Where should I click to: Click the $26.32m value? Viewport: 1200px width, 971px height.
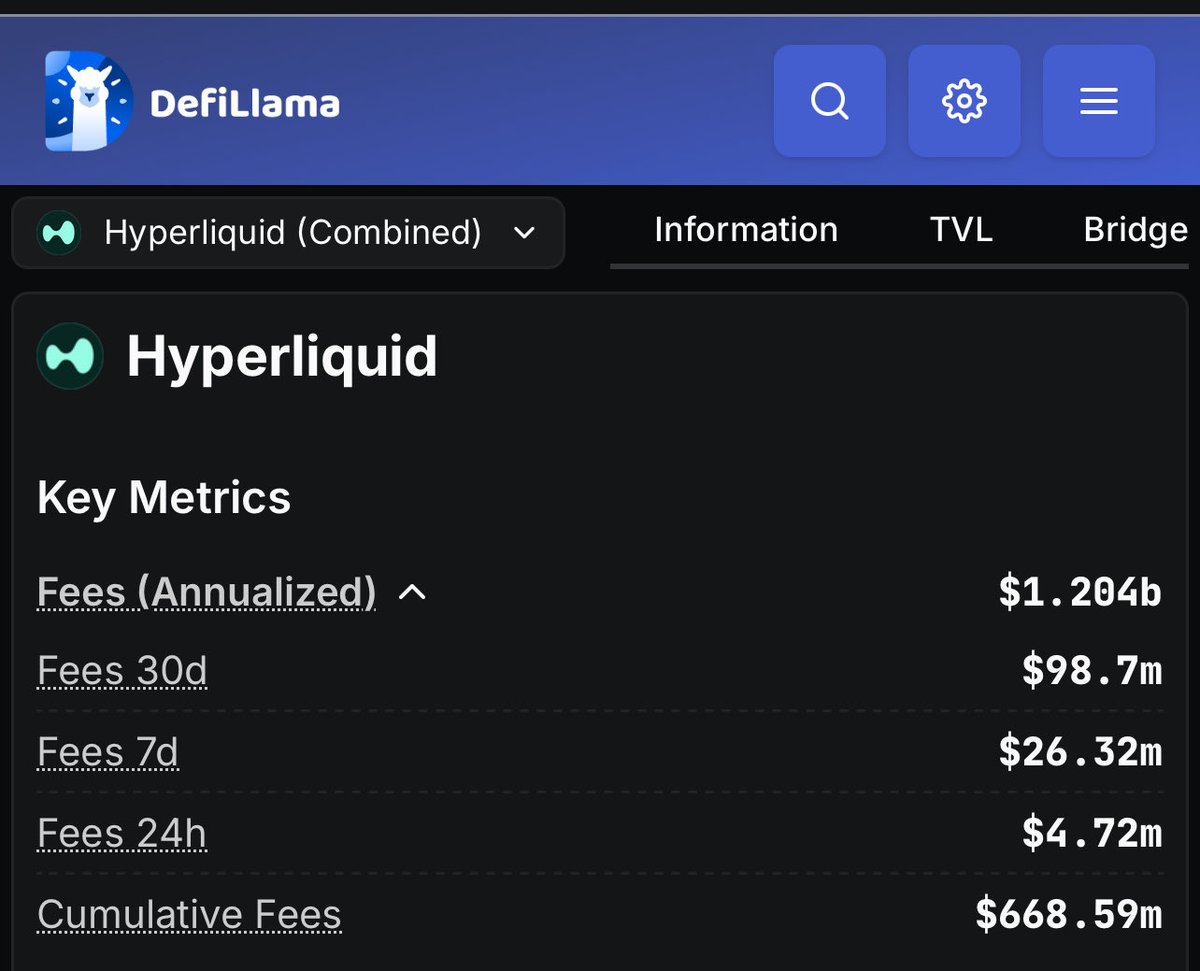pyautogui.click(x=1080, y=752)
